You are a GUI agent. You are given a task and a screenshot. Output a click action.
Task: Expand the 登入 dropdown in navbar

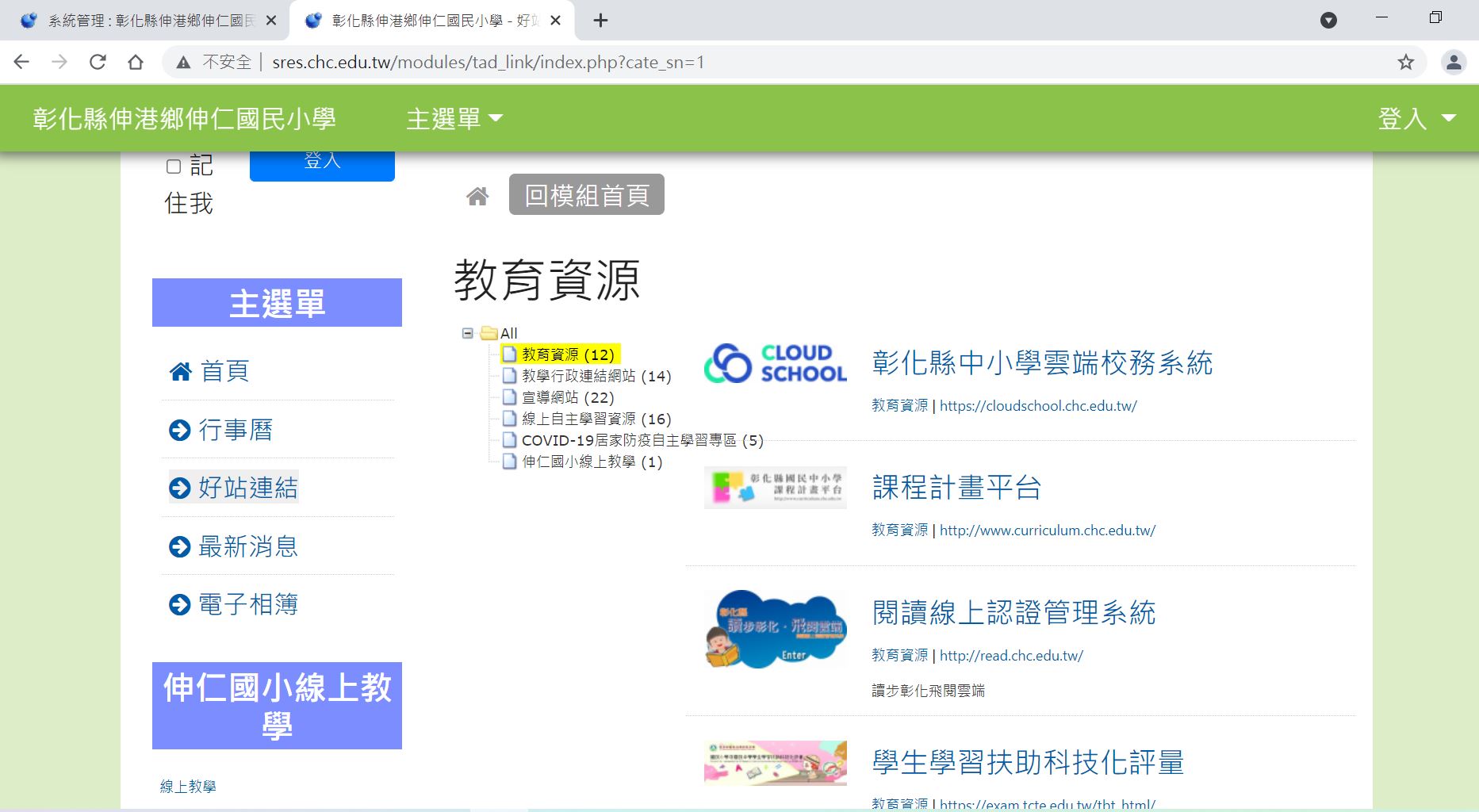point(1417,119)
